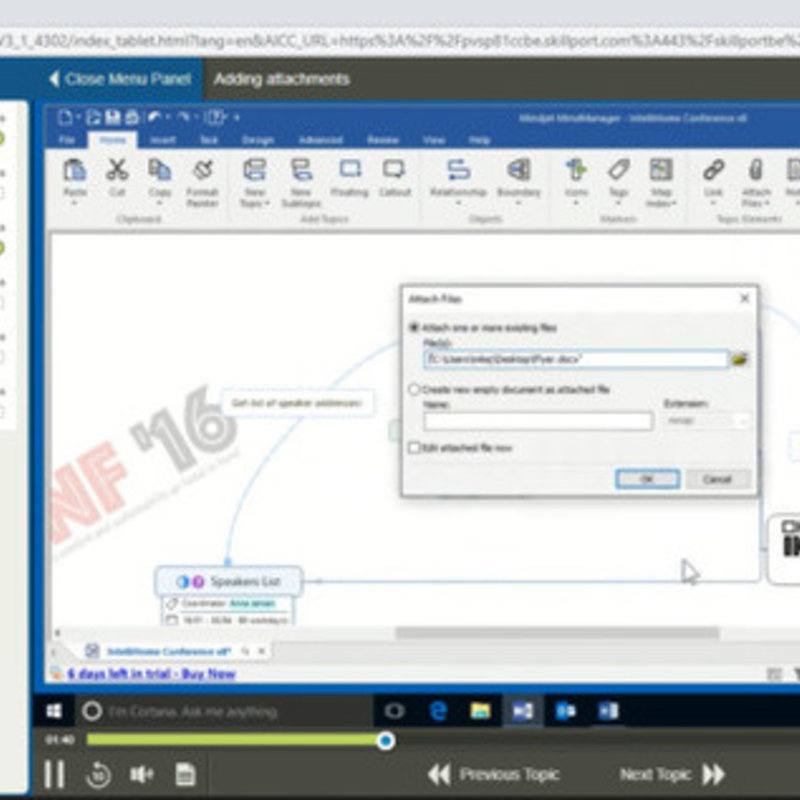Click the folder browse icon beside file path
Screen dimensions: 800x800
740,359
